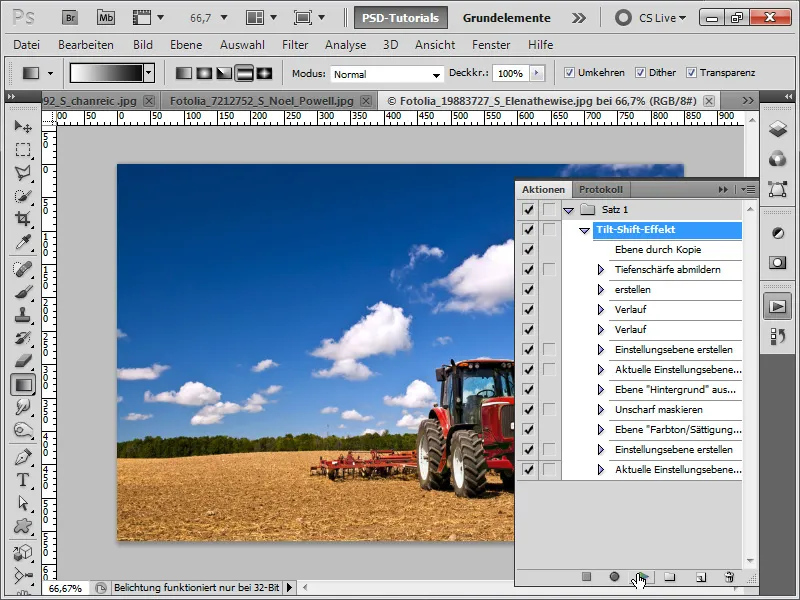Select the Move tool

(22, 126)
